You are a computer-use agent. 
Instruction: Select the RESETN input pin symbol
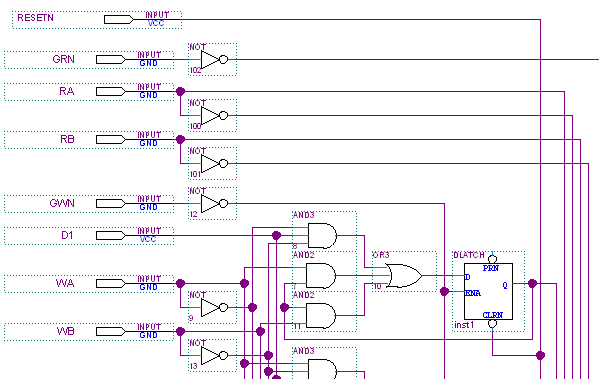pyautogui.click(x=119, y=19)
